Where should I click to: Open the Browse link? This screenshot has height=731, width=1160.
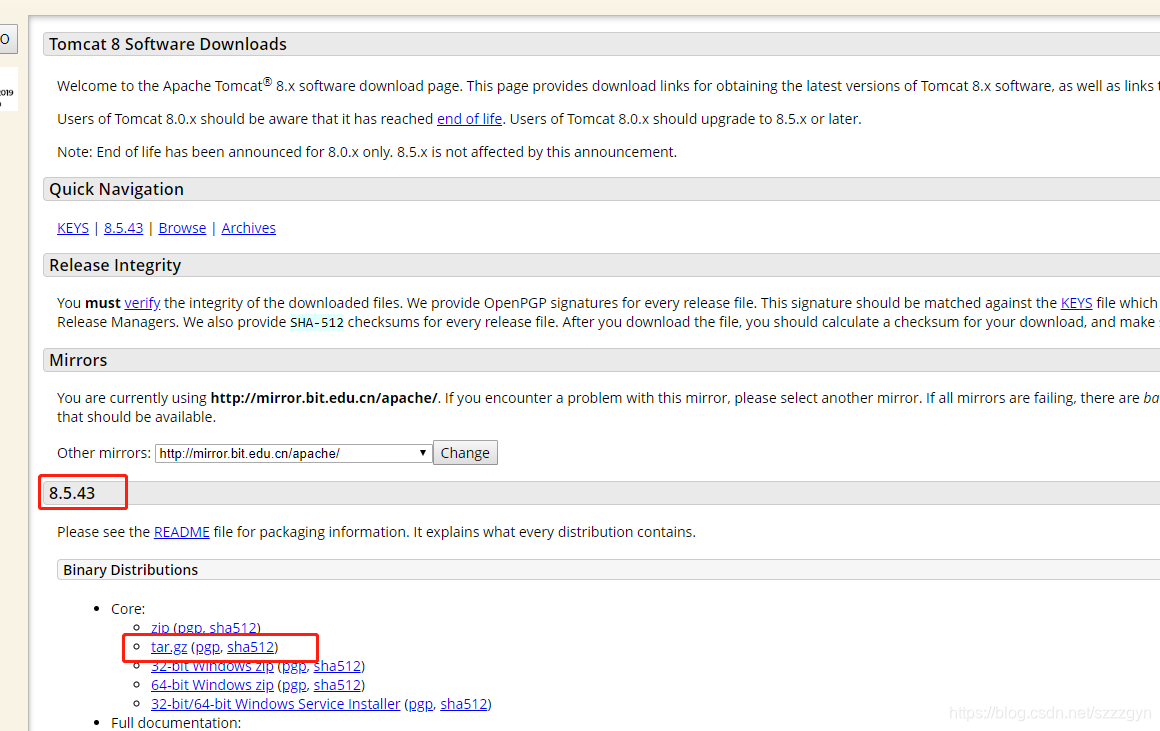click(x=182, y=228)
